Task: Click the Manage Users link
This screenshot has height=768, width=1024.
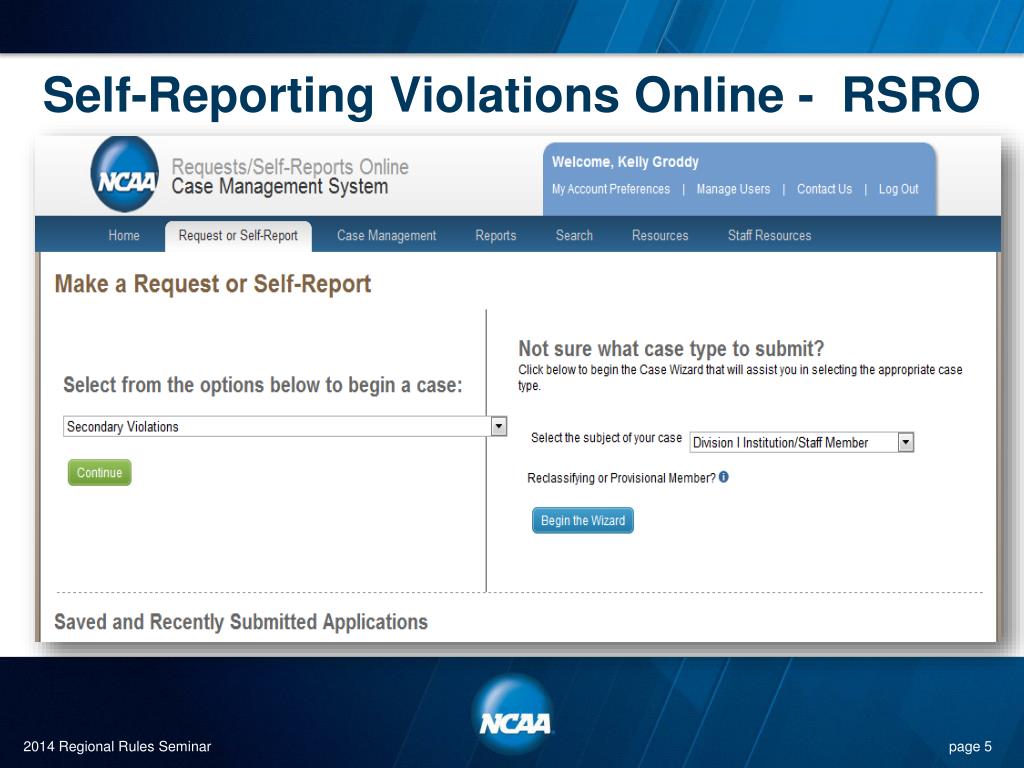Action: point(733,189)
